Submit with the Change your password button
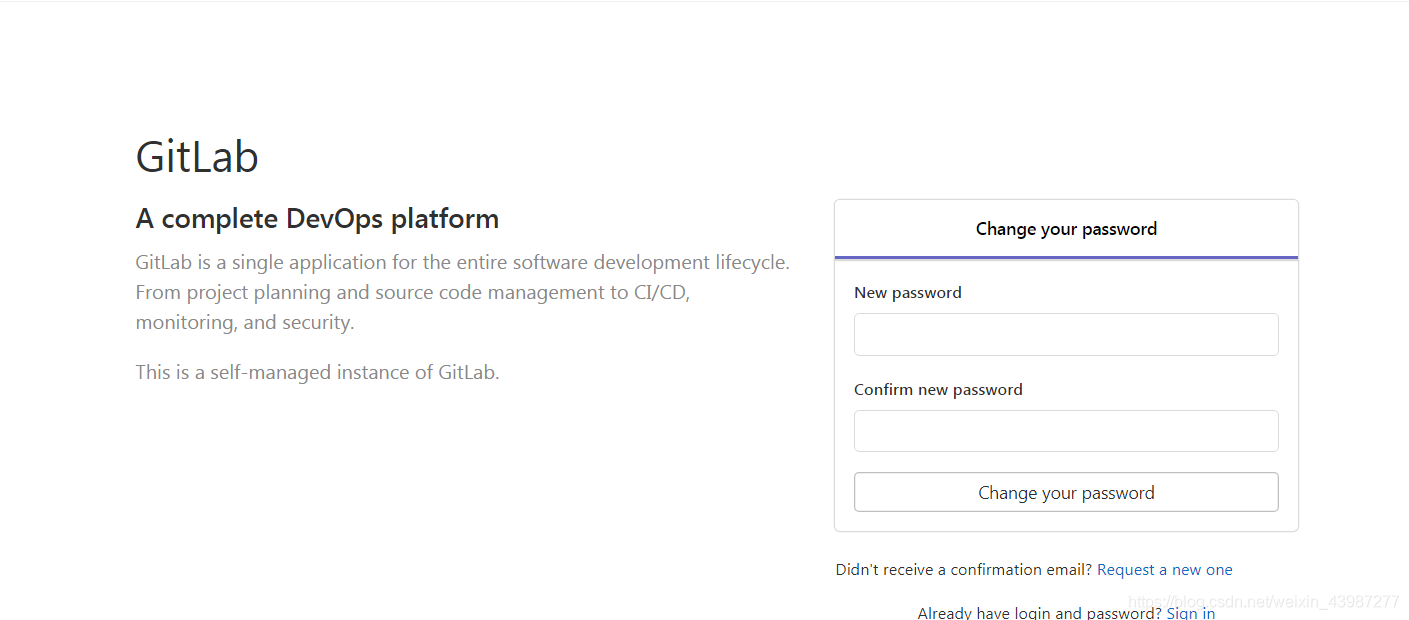 [x=1066, y=492]
